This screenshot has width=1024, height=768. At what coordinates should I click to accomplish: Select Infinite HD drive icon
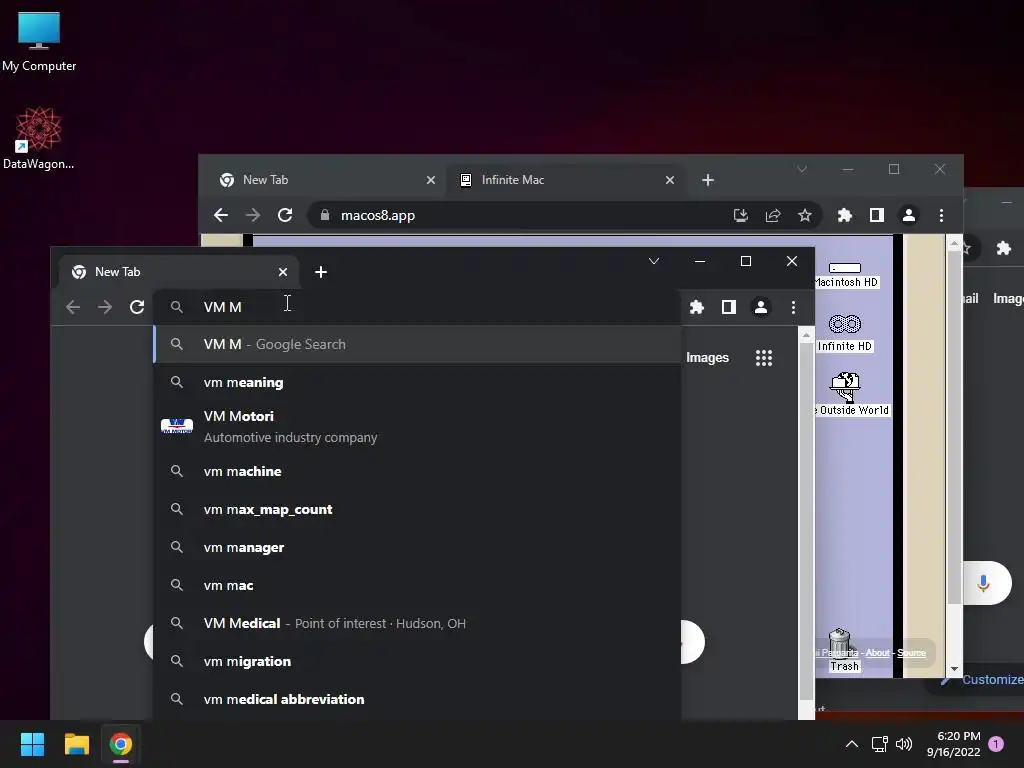tap(845, 333)
